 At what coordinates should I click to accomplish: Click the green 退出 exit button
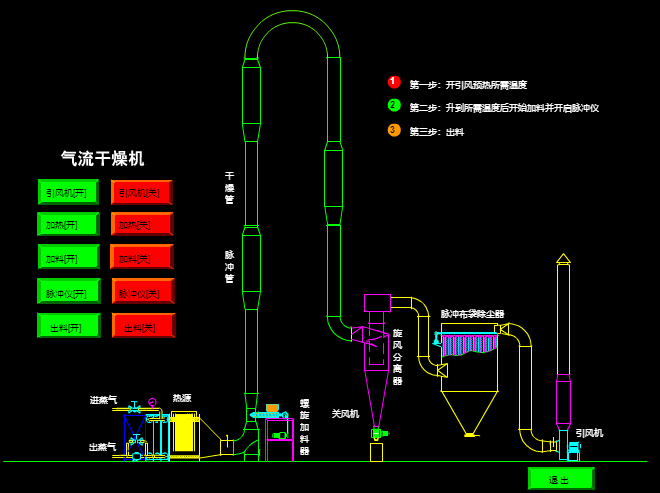coord(561,478)
